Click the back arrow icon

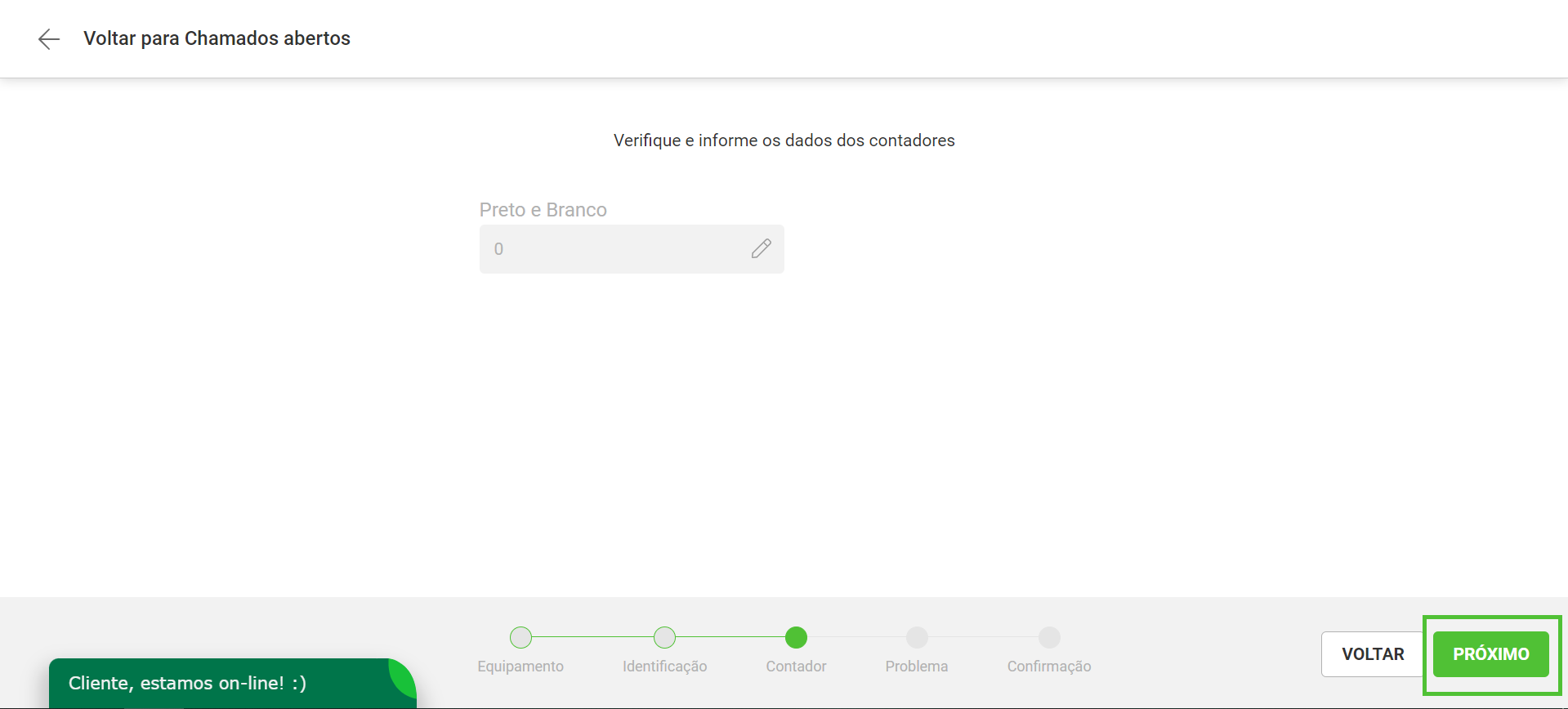(49, 39)
